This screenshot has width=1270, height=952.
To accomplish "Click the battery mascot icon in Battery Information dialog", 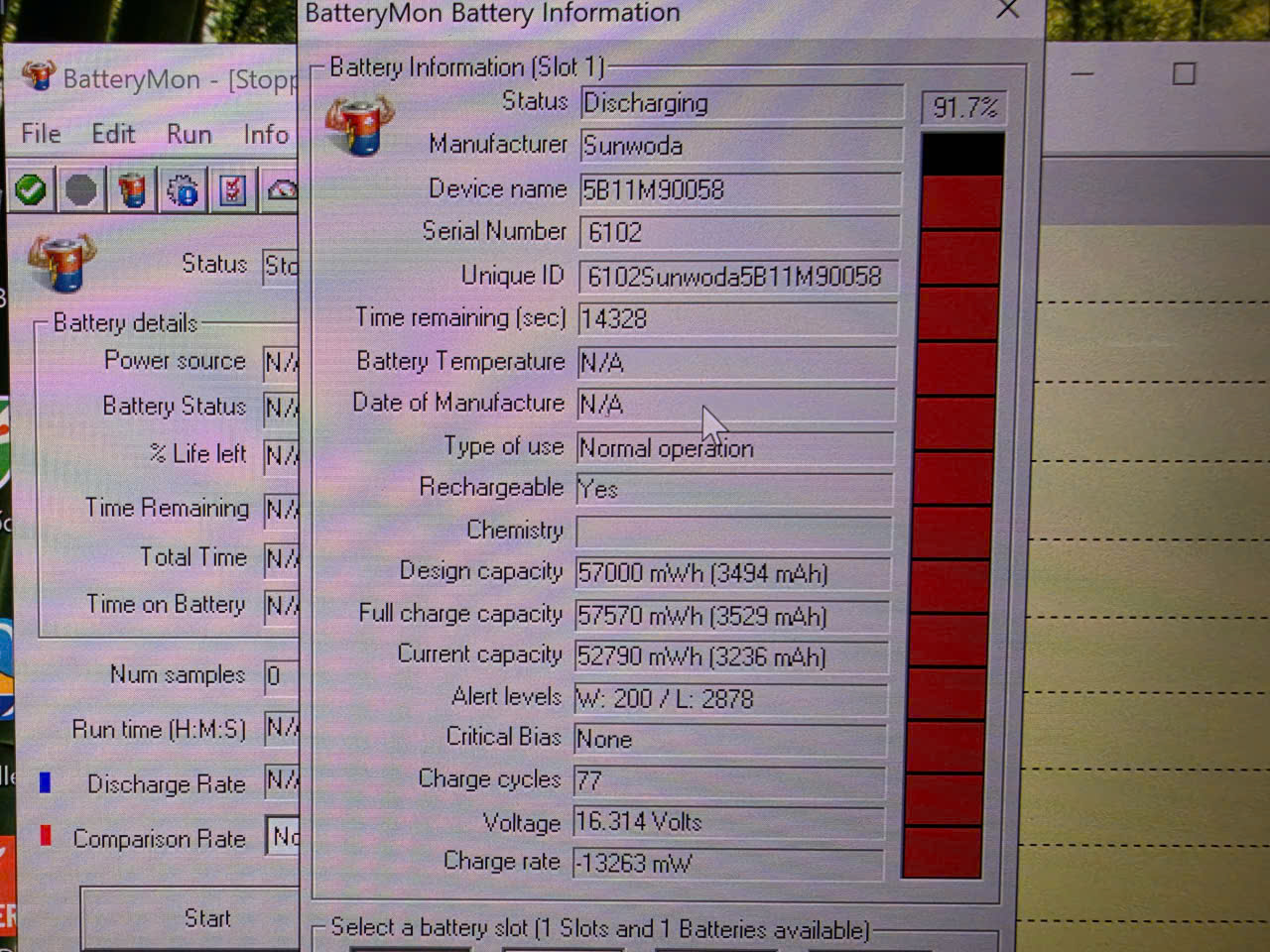I will pos(359,126).
